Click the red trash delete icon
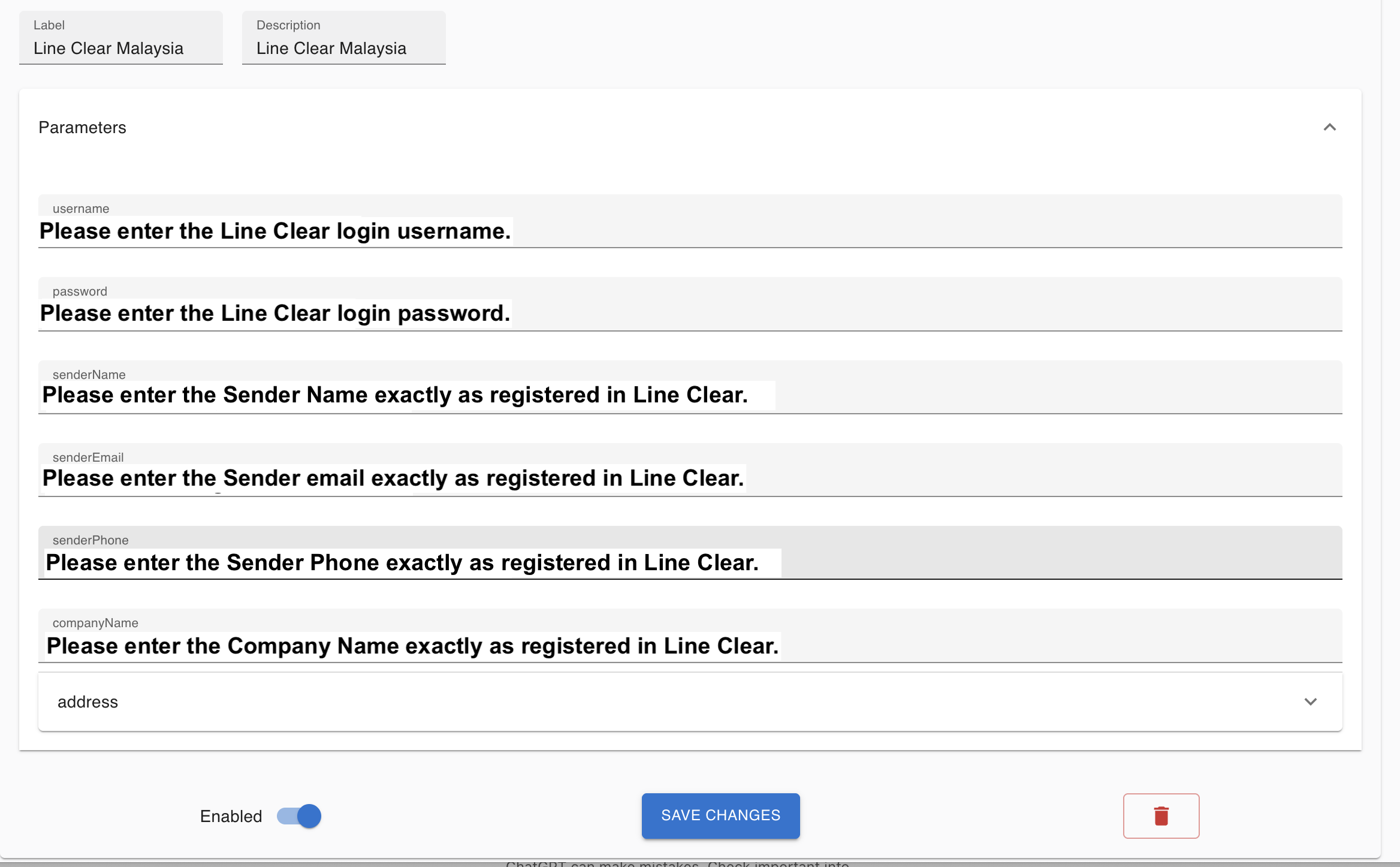 click(1161, 815)
